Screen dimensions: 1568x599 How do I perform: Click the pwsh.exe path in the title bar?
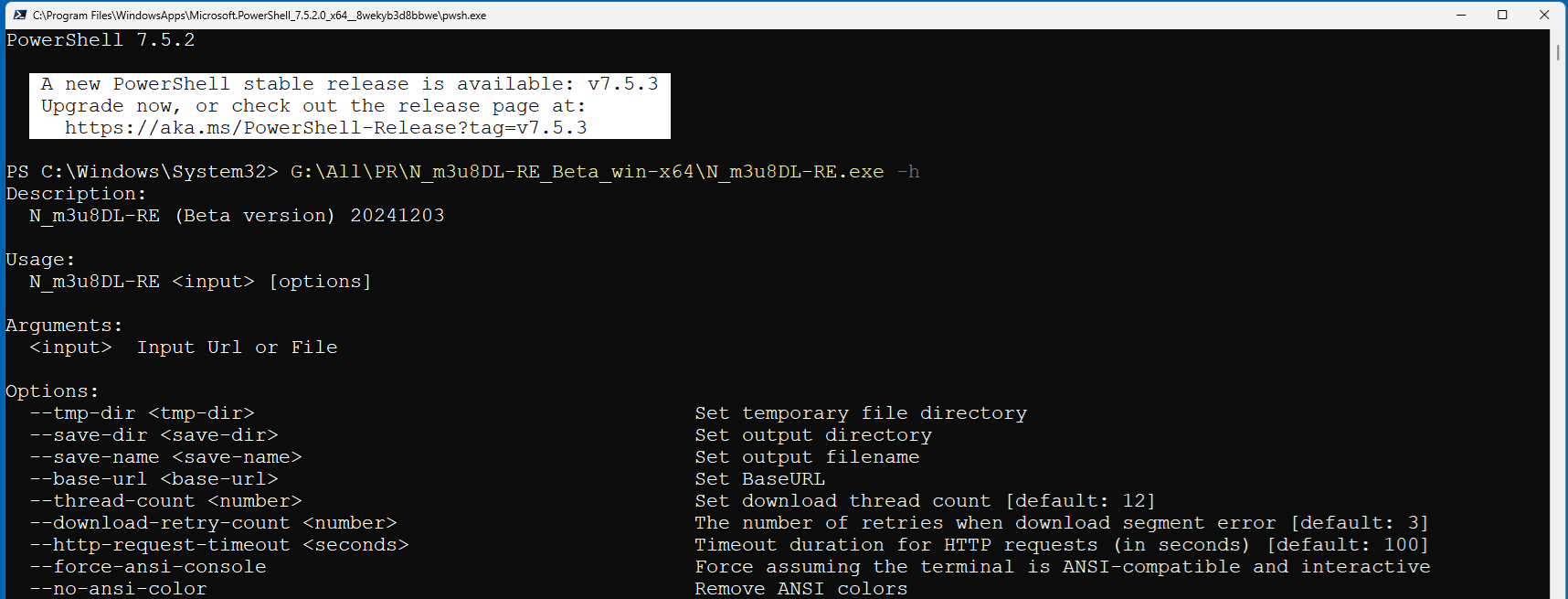tap(260, 16)
